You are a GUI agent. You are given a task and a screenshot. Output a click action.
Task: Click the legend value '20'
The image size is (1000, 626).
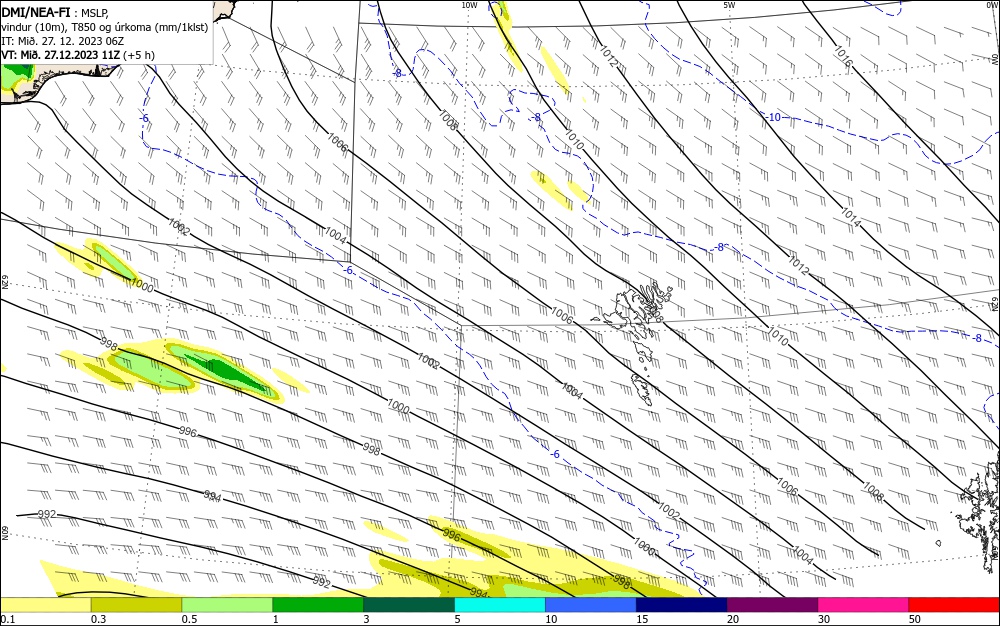click(x=733, y=619)
